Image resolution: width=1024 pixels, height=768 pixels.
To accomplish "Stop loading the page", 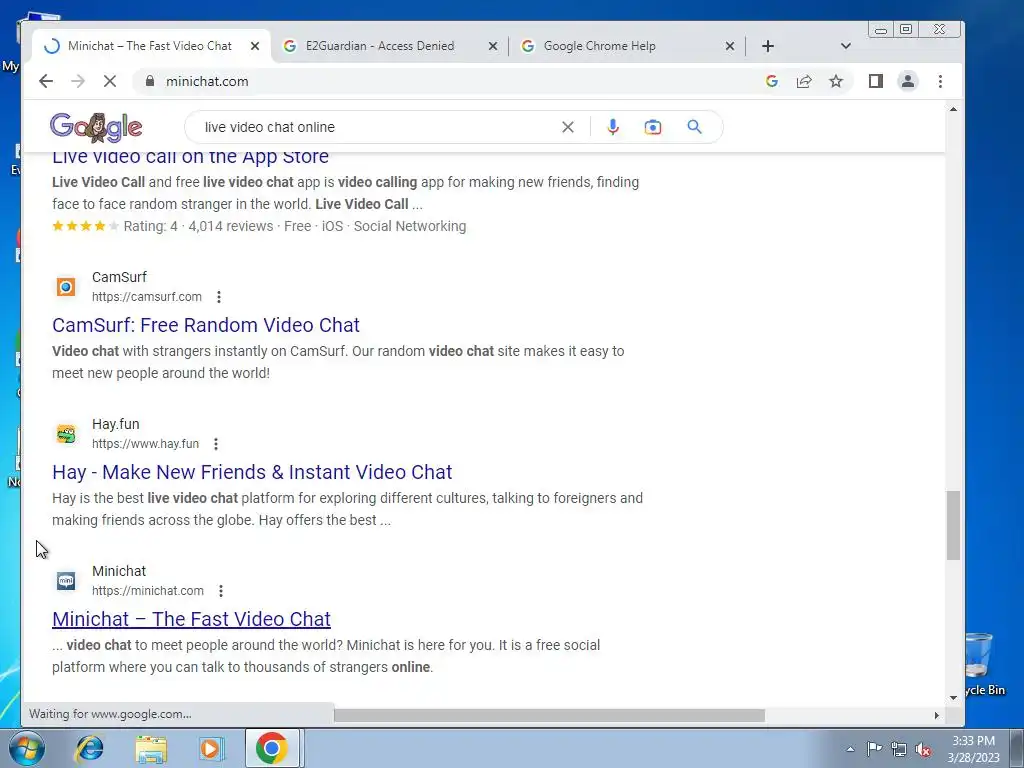I will 110,81.
